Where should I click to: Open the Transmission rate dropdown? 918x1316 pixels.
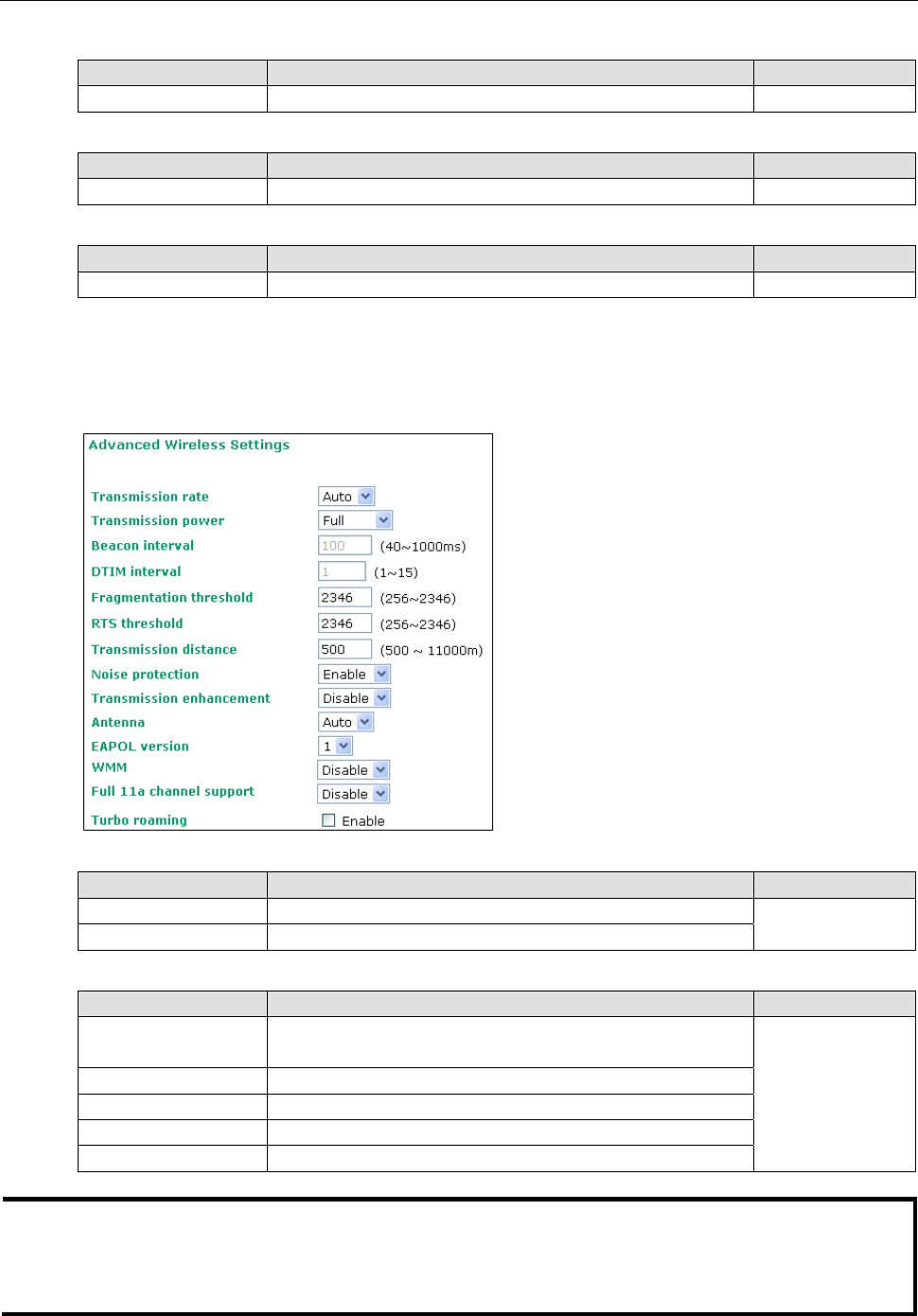(x=346, y=497)
